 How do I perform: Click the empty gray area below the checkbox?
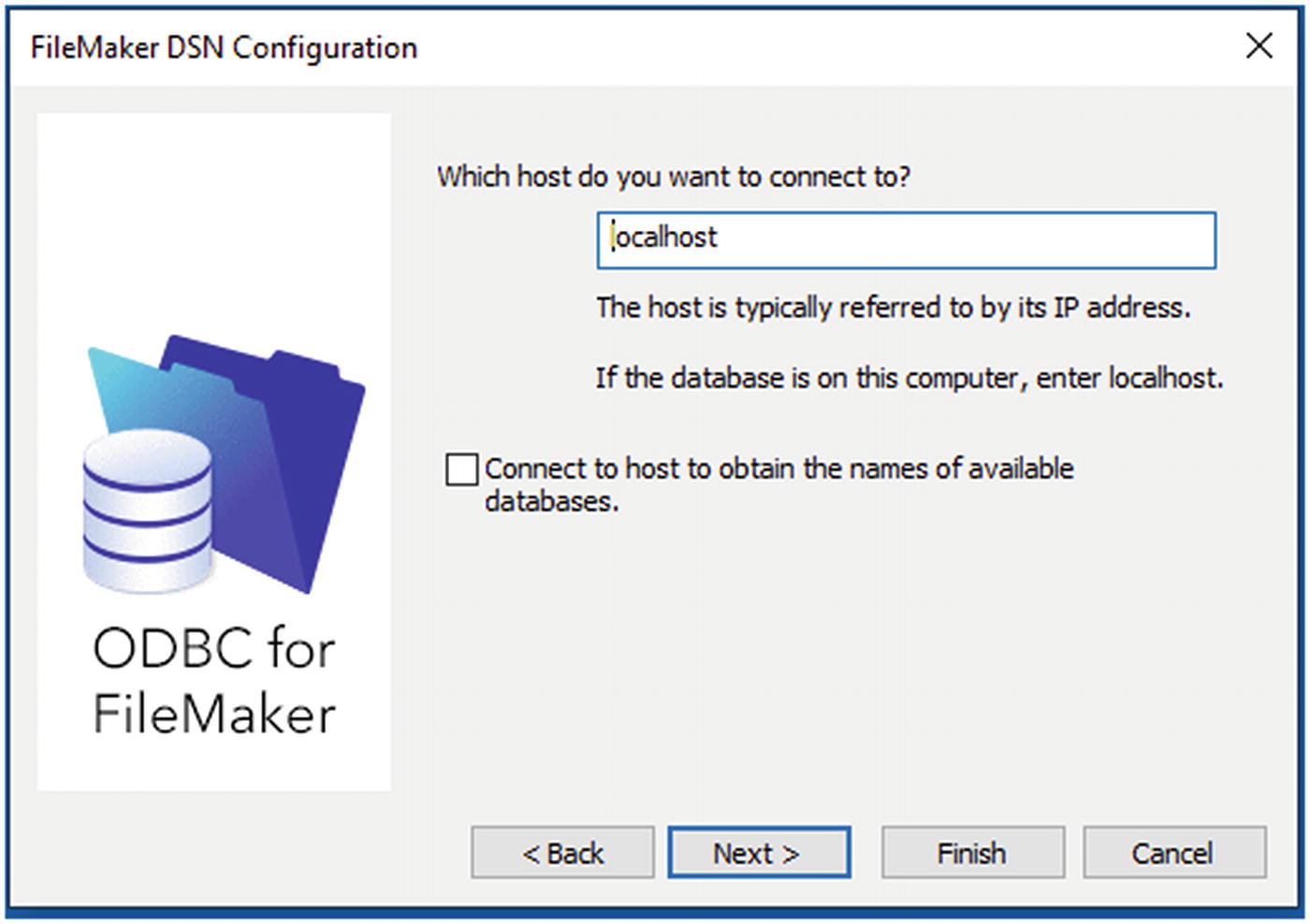842,664
